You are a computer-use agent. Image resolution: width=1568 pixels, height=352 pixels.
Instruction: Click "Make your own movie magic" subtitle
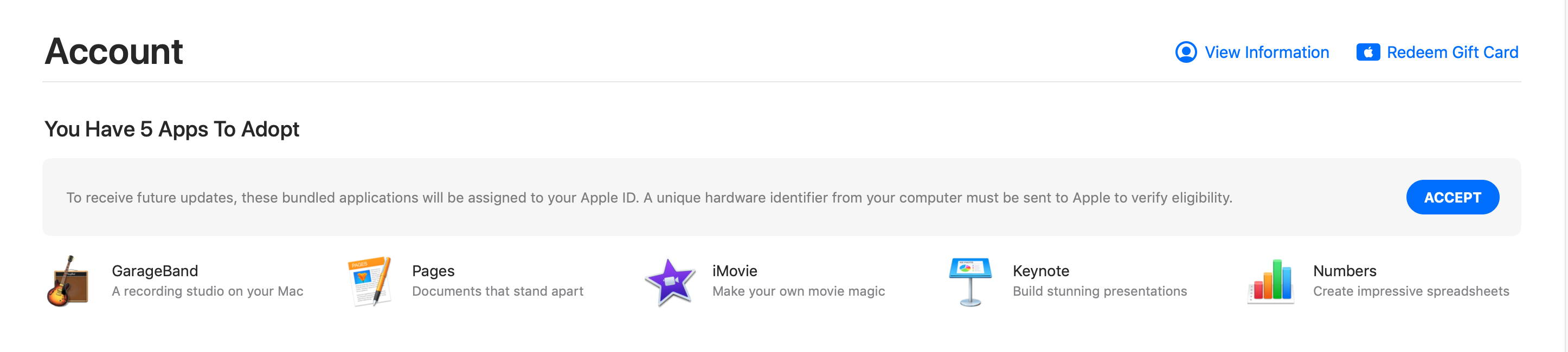pos(798,291)
